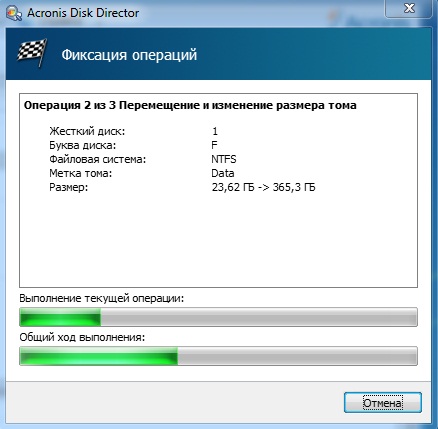The height and width of the screenshot is (429, 438).
Task: Click the overall progress bar under Общий ход выполнения
Action: click(218, 356)
